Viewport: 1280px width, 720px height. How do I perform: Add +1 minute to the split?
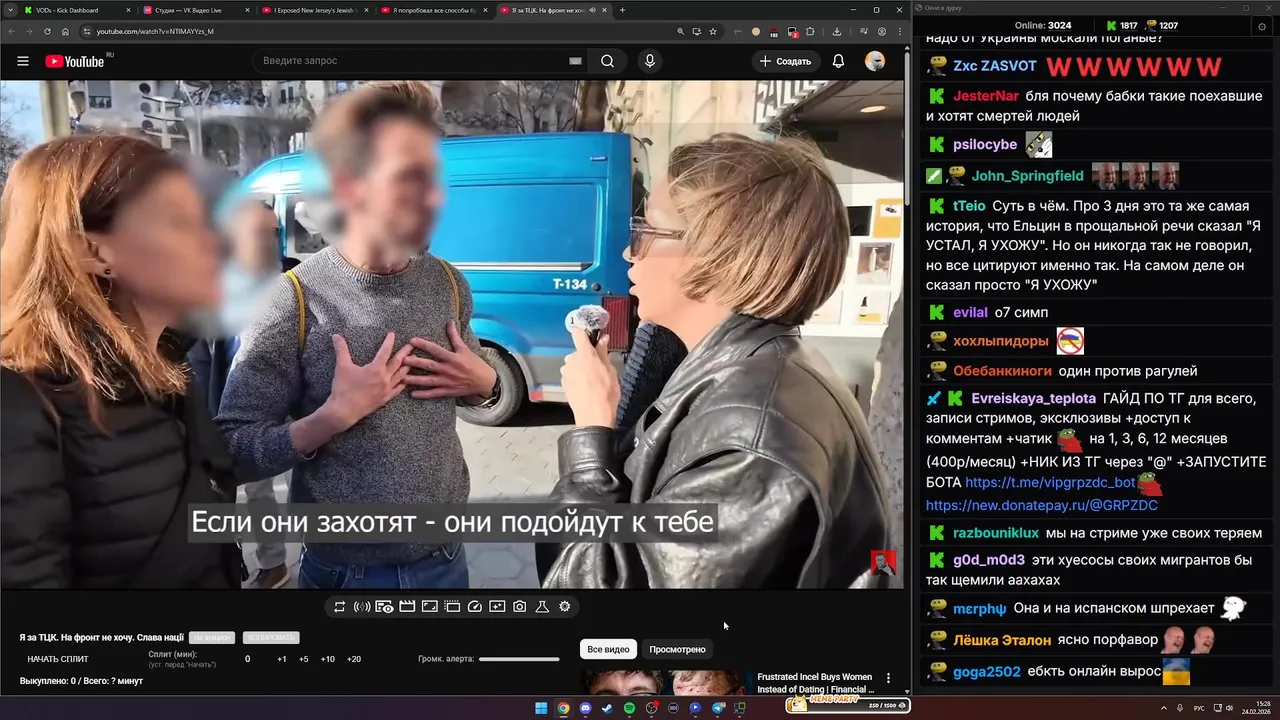(282, 659)
